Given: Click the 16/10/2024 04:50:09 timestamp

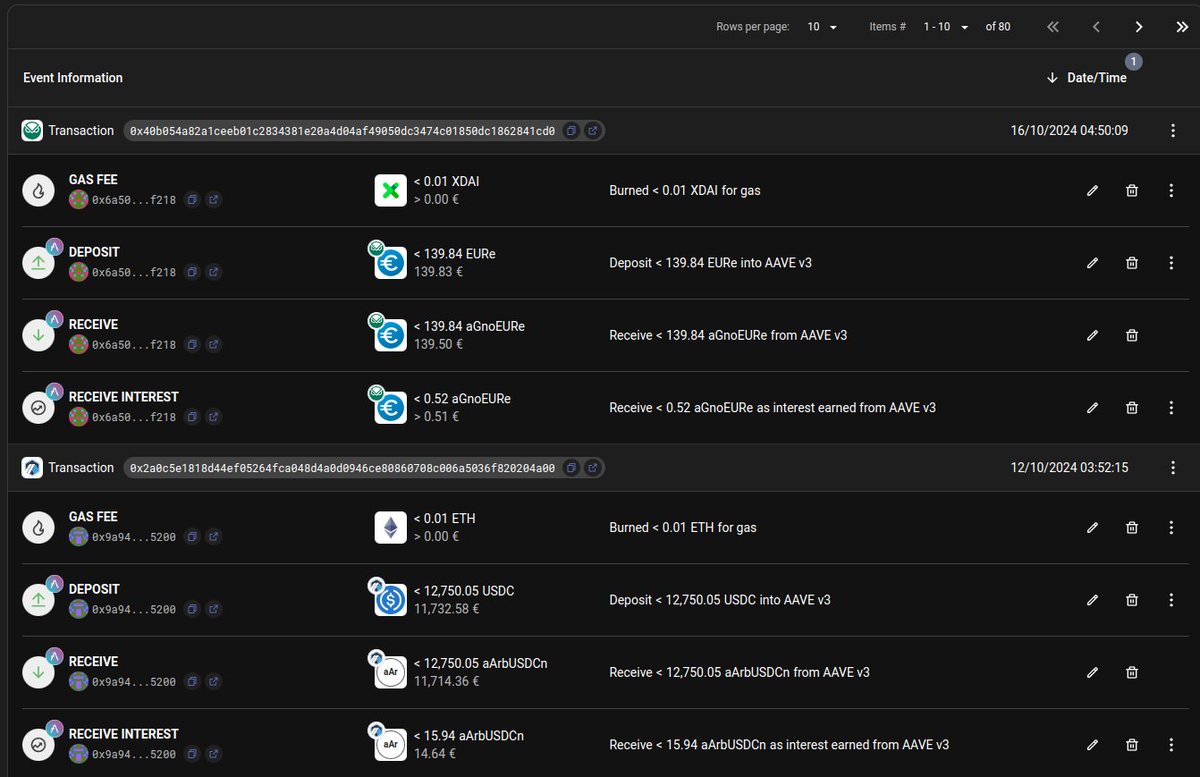Looking at the screenshot, I should point(1069,131).
